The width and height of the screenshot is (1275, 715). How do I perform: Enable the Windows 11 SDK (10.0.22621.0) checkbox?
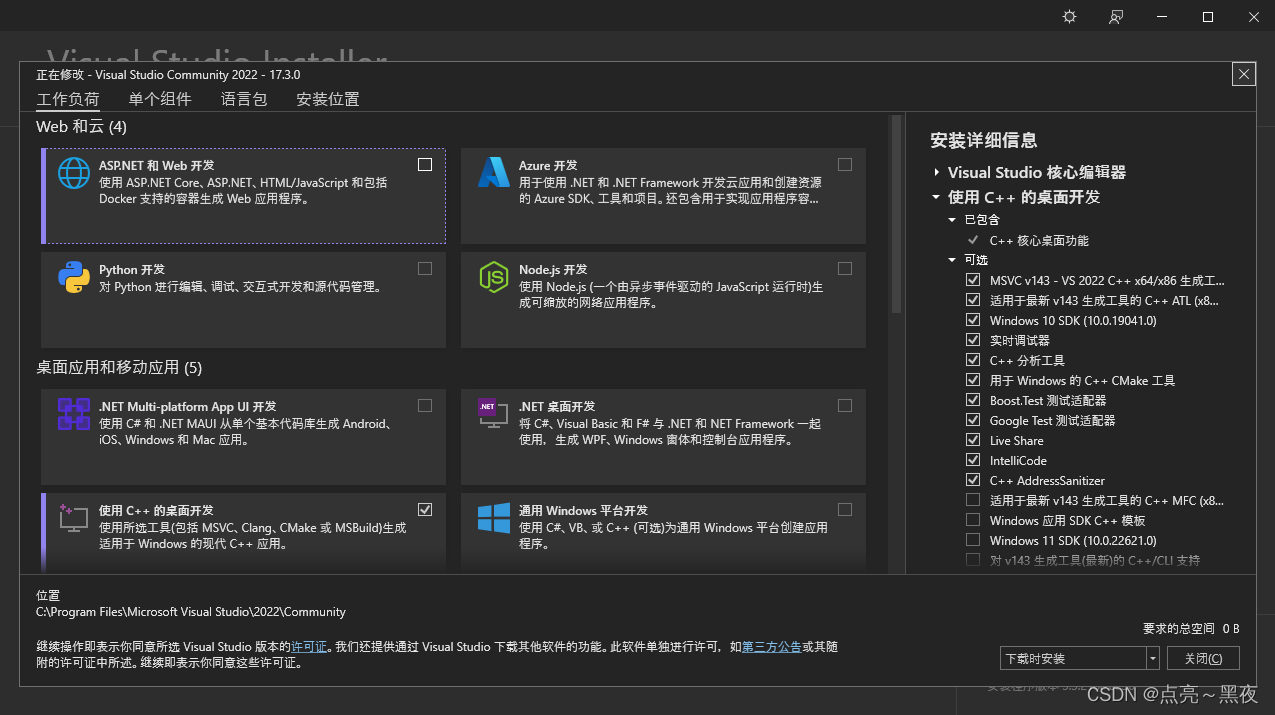pyautogui.click(x=973, y=540)
